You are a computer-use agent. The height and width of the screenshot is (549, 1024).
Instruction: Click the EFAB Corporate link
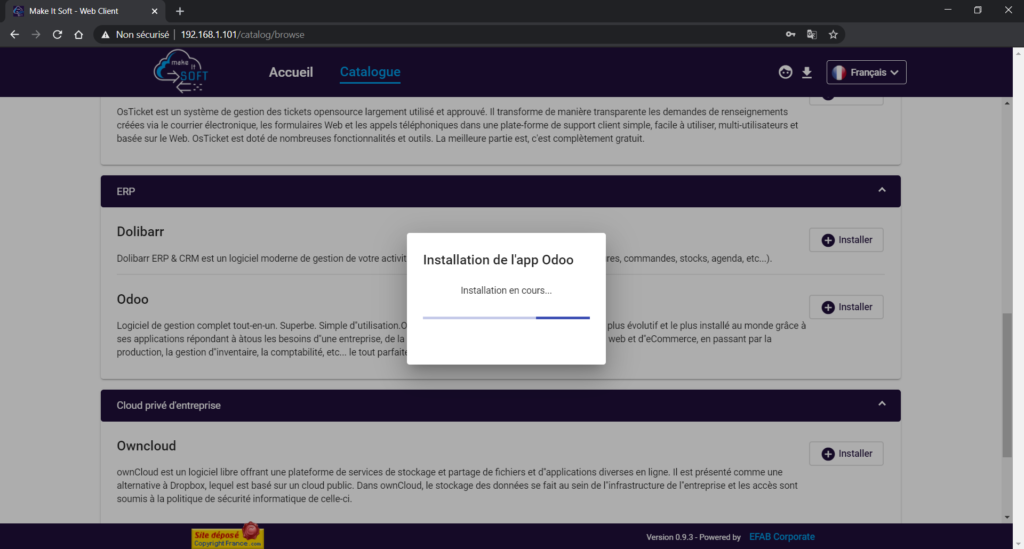tap(782, 537)
